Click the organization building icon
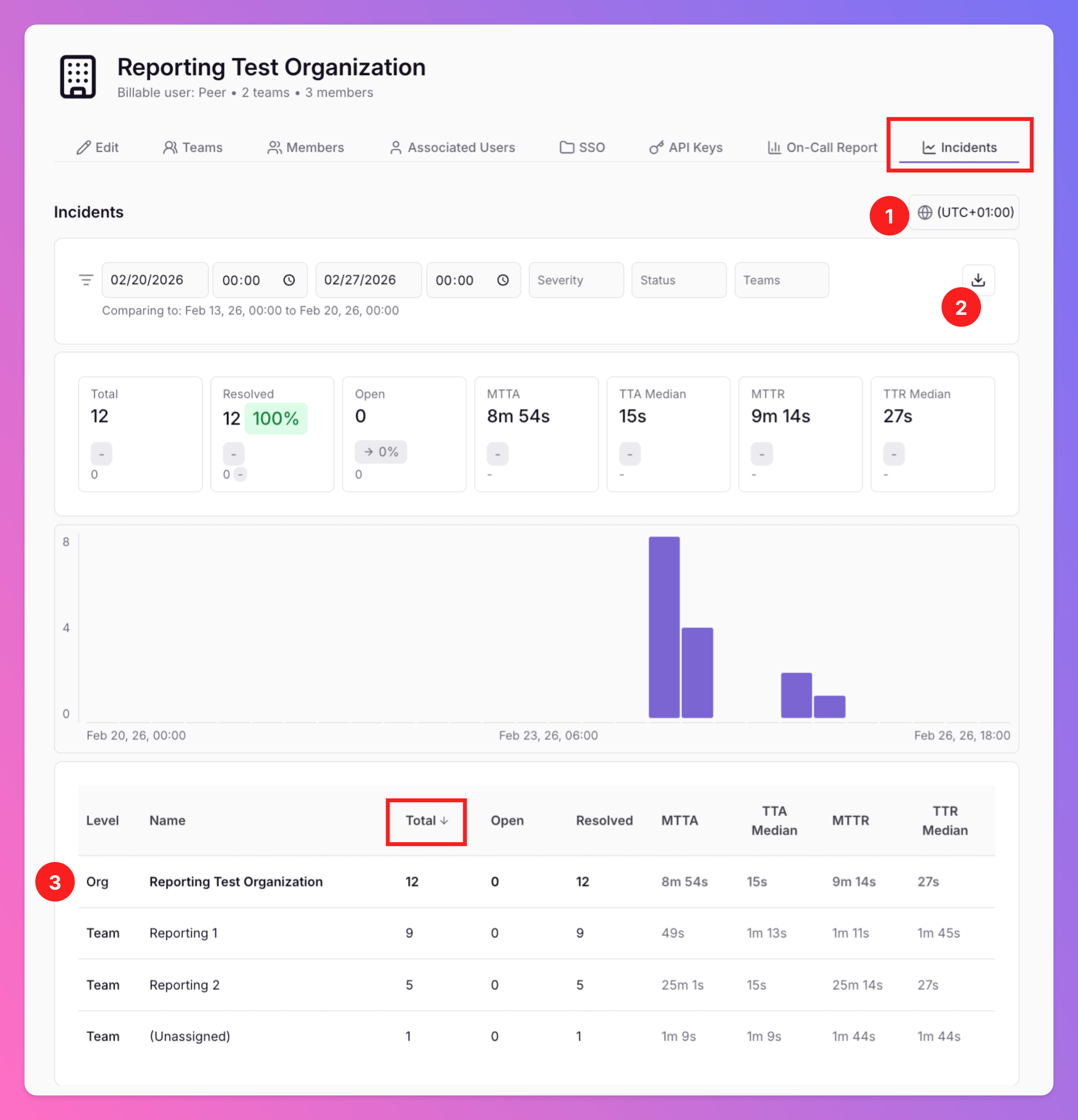The width and height of the screenshot is (1078, 1120). click(x=78, y=77)
